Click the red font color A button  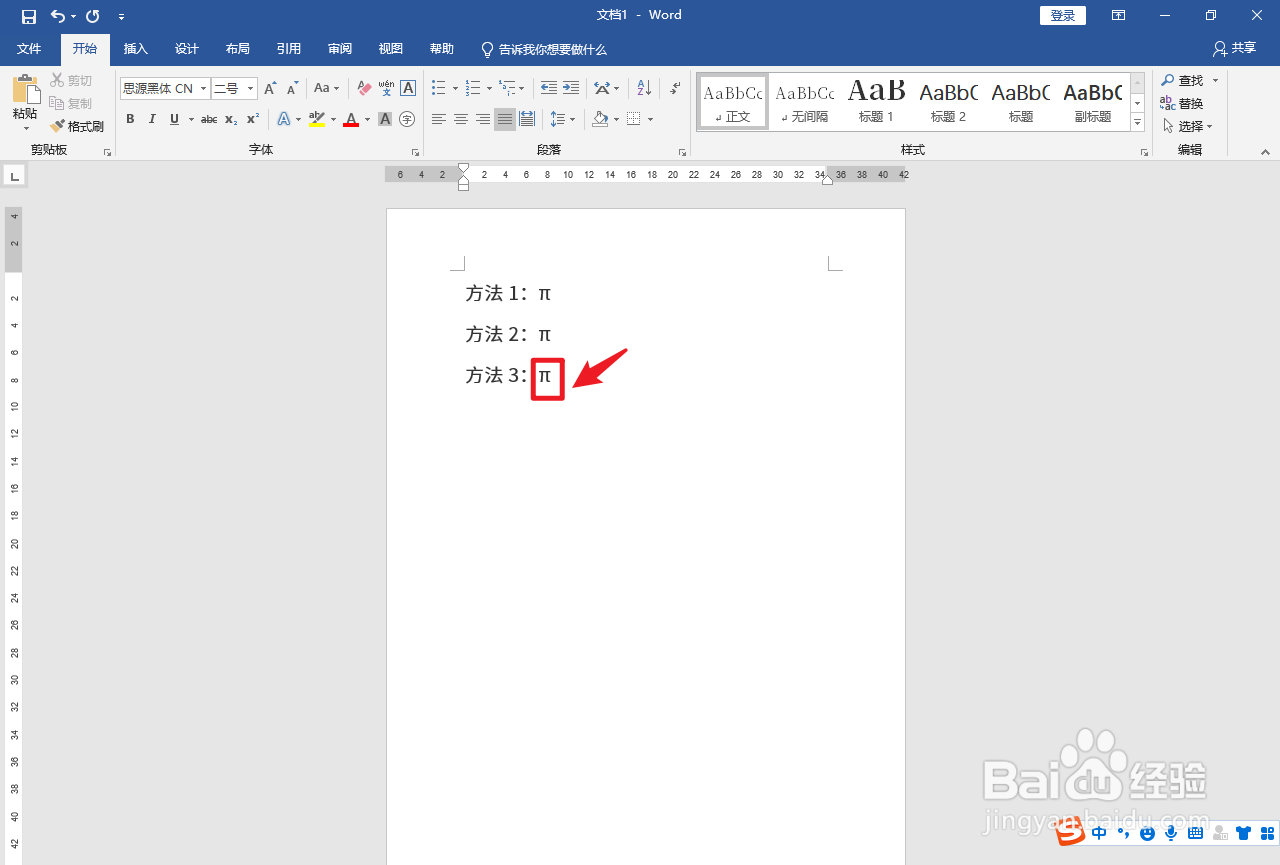[351, 119]
